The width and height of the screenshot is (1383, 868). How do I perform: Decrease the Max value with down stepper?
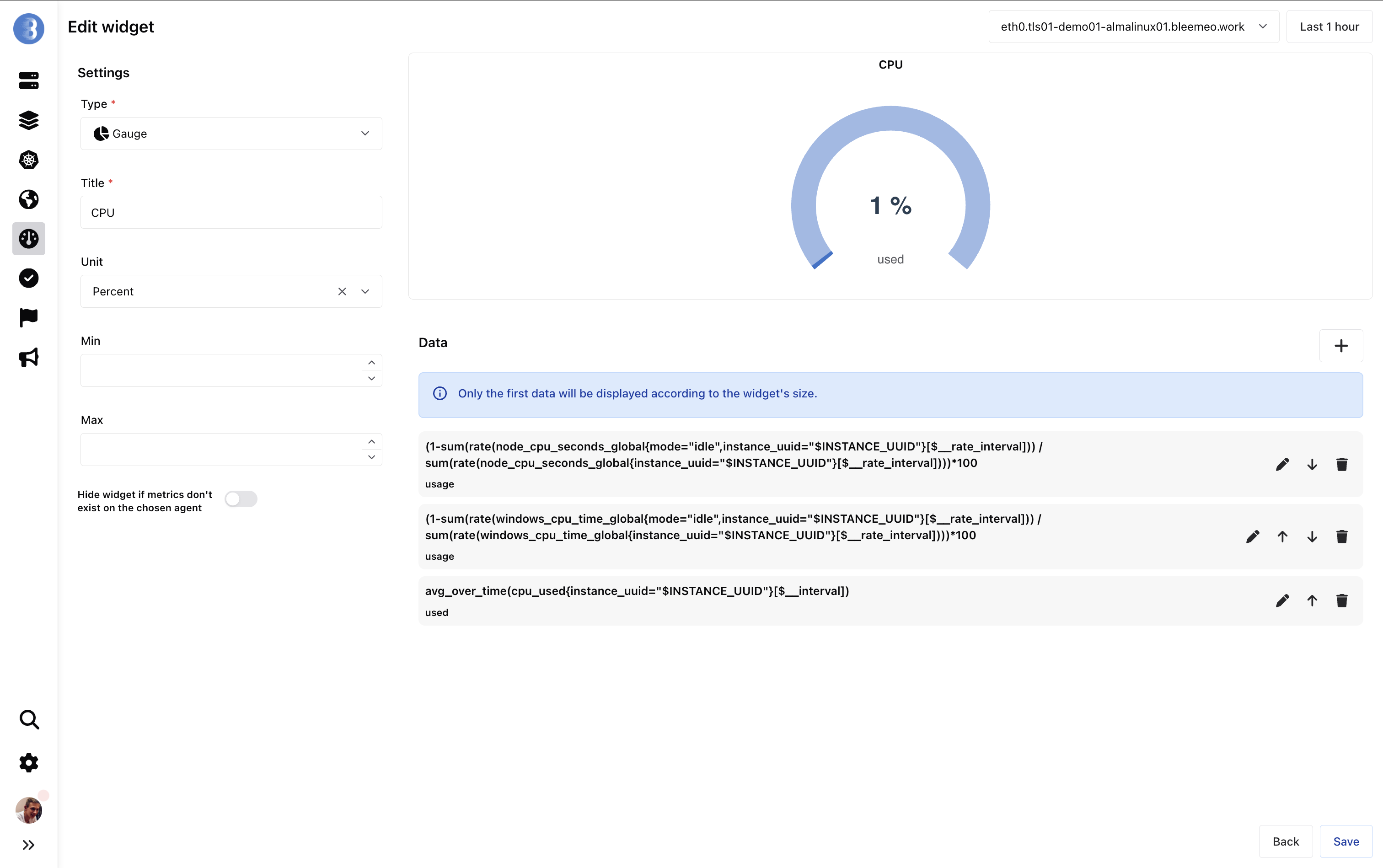(371, 457)
